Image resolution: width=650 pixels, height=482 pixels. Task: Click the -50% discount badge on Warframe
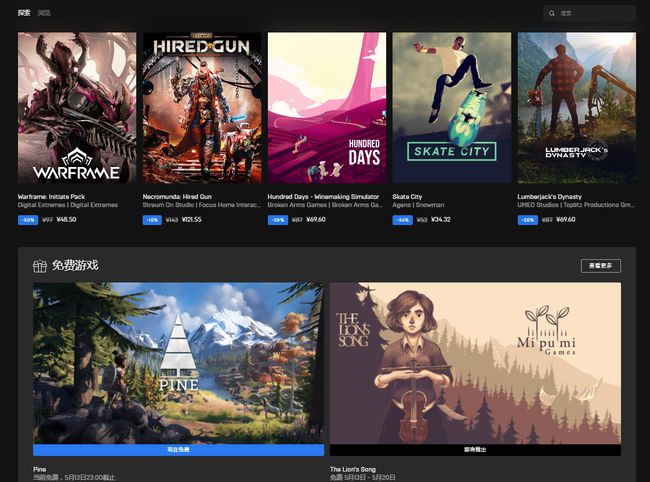(x=28, y=220)
